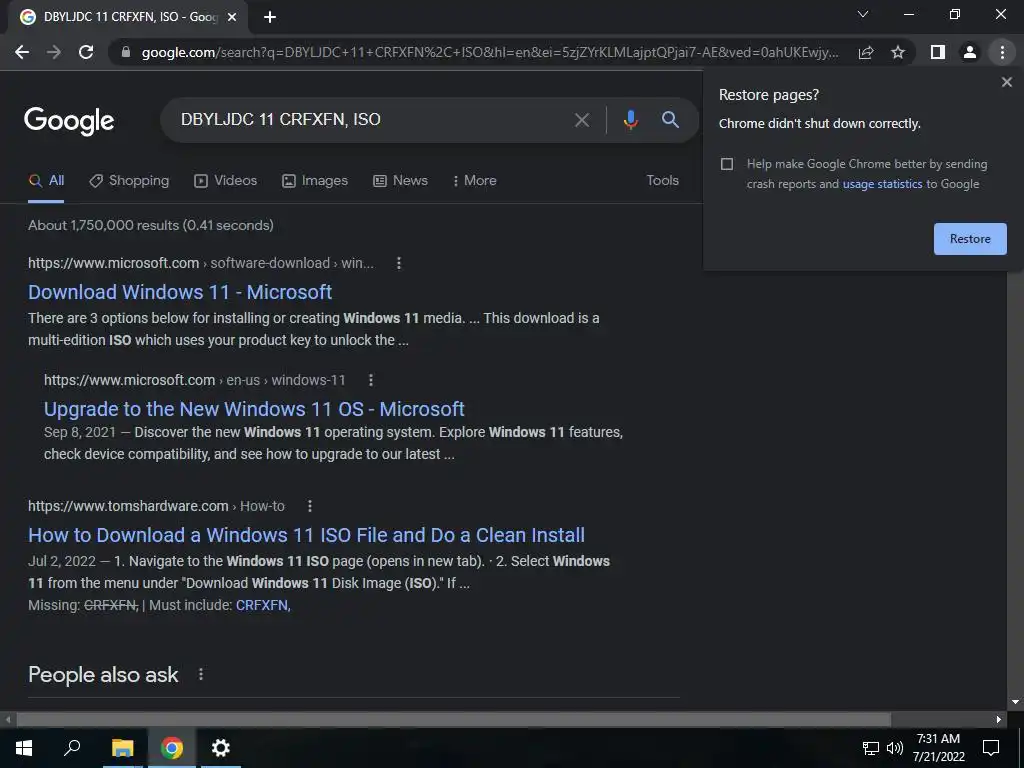Open the Tom's Hardware Clean Install result
The image size is (1024, 768).
click(306, 535)
